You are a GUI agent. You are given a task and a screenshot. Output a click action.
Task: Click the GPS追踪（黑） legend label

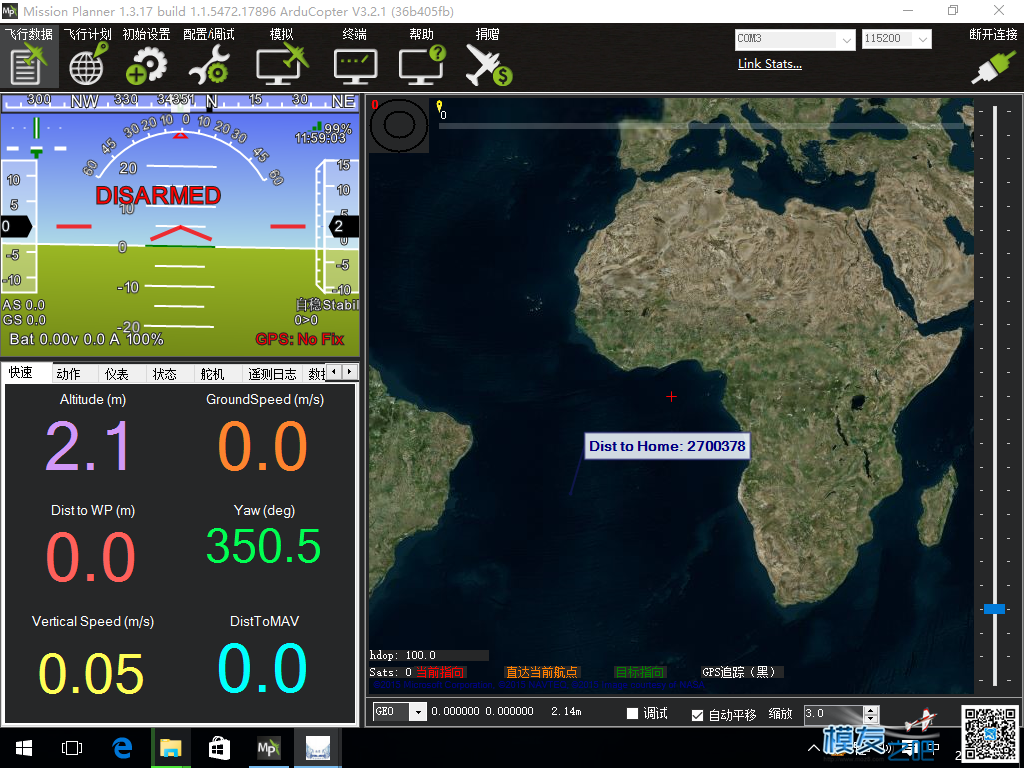pyautogui.click(x=742, y=672)
